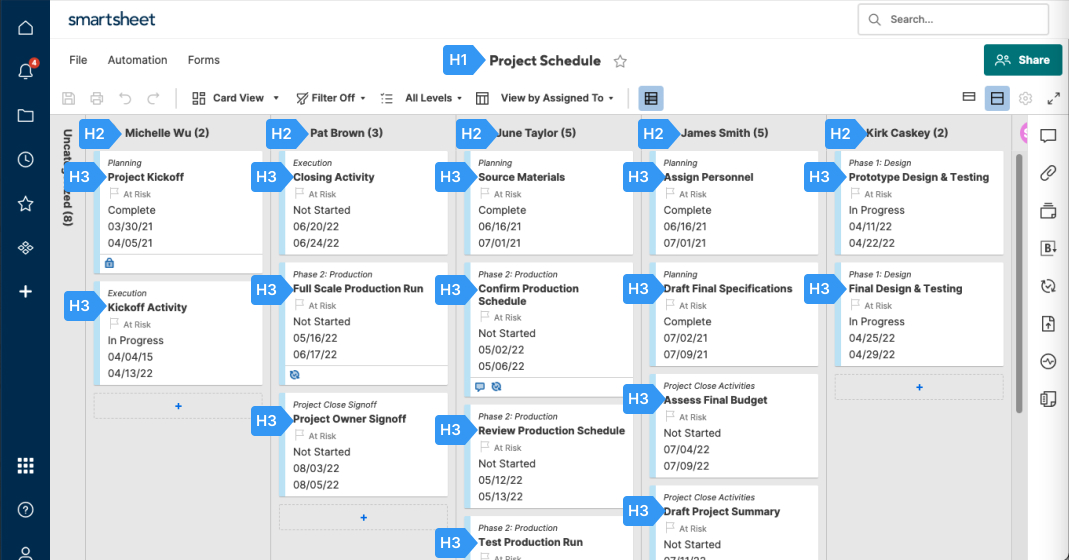1069x560 pixels.
Task: Click the Share button
Action: 1023,60
